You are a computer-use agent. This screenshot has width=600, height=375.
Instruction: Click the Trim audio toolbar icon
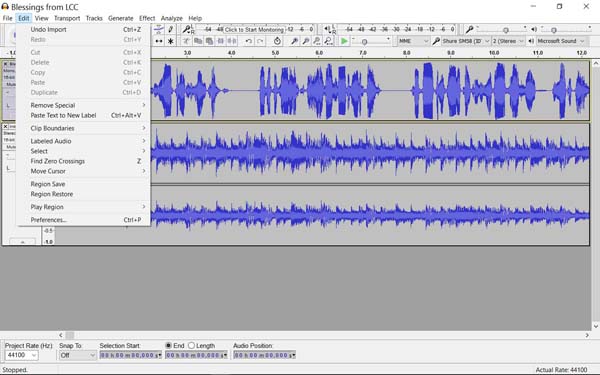pos(221,41)
